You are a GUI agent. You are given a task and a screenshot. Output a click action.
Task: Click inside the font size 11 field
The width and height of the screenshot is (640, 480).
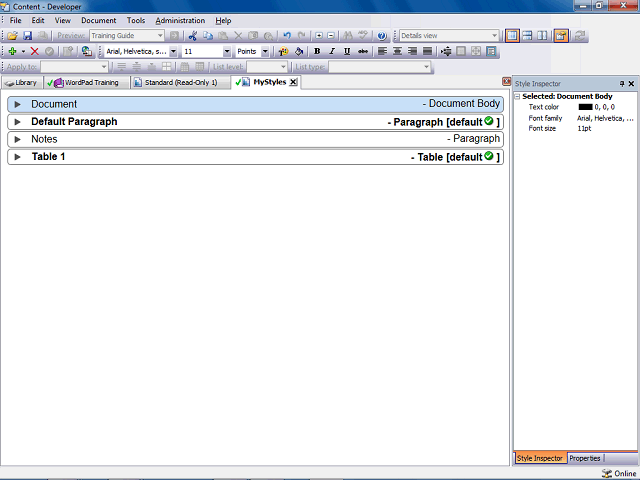coord(202,51)
